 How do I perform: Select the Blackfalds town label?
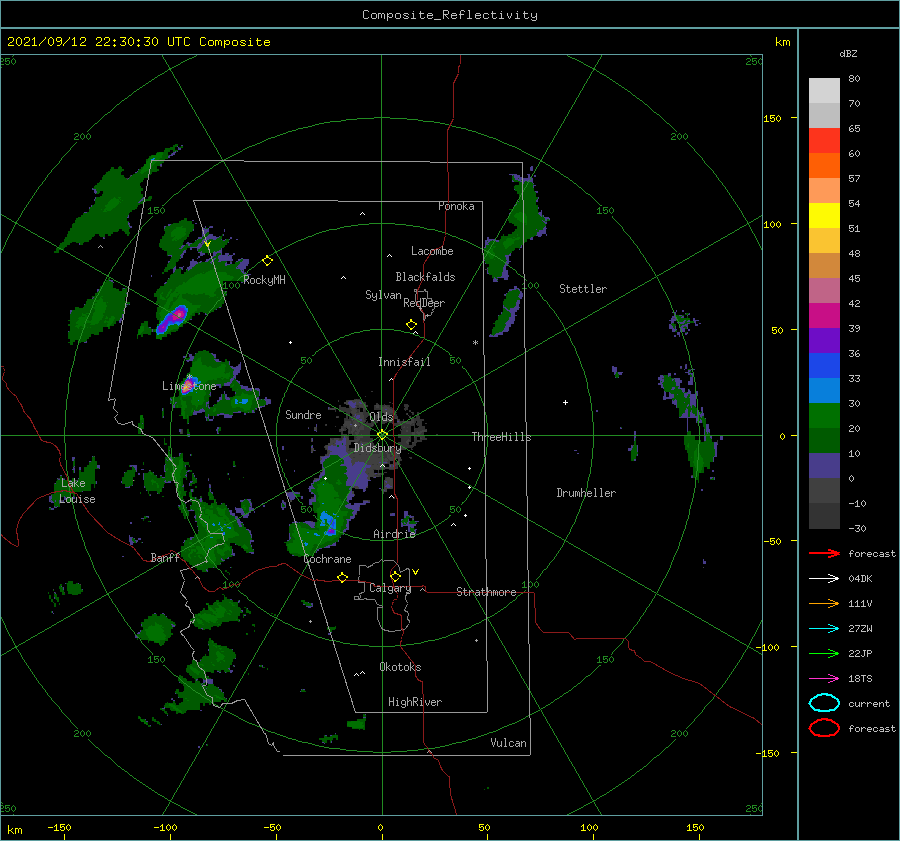425,277
